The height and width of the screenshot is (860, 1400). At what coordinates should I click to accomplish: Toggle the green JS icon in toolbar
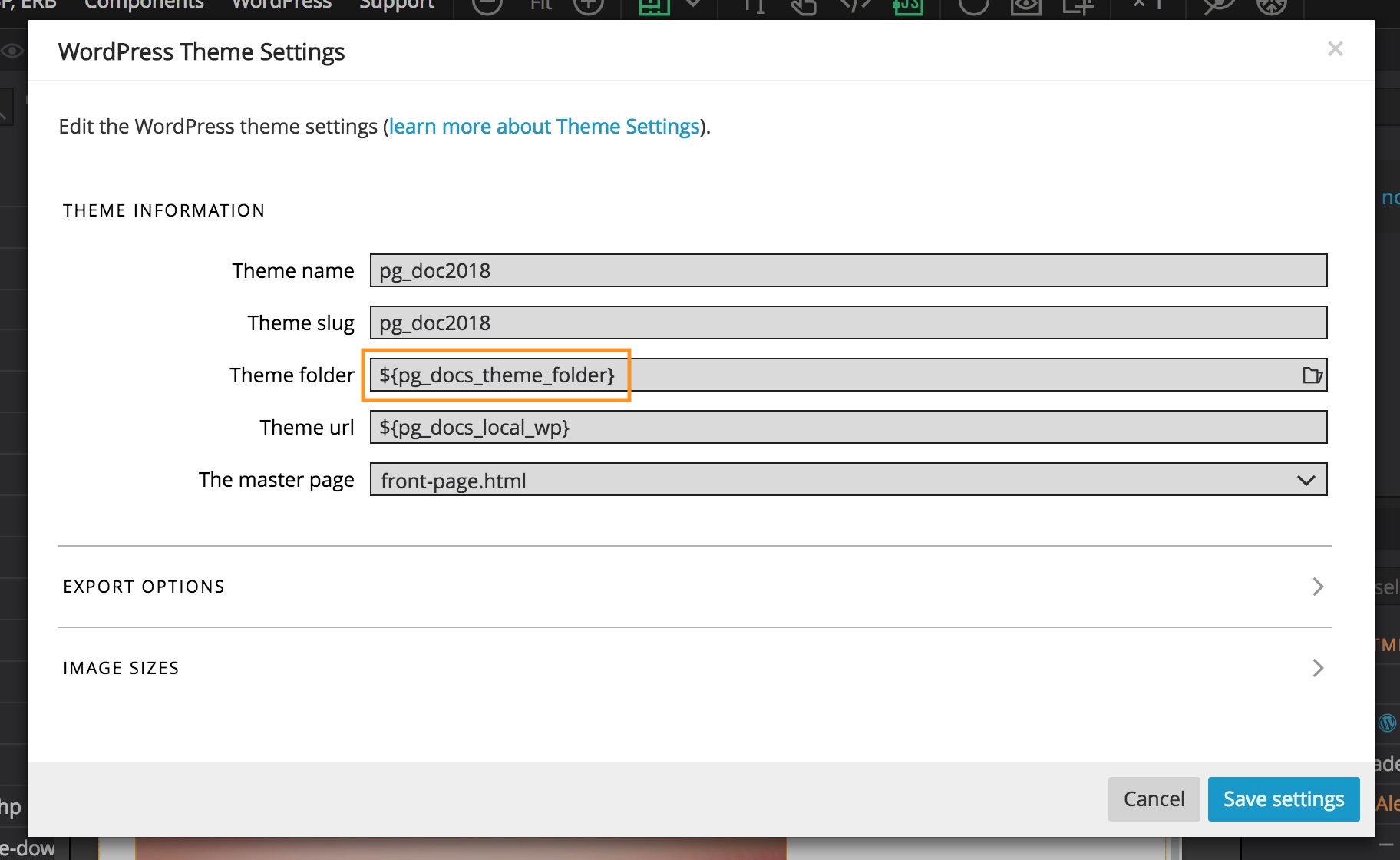[908, 6]
